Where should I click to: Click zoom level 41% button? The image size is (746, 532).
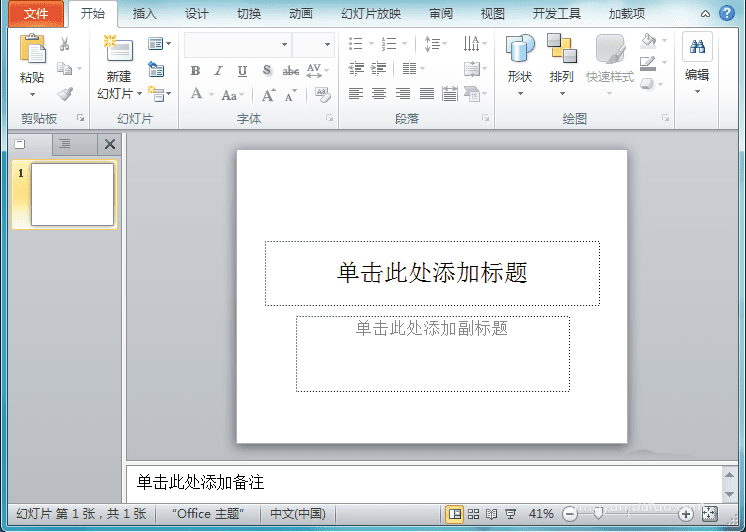541,514
